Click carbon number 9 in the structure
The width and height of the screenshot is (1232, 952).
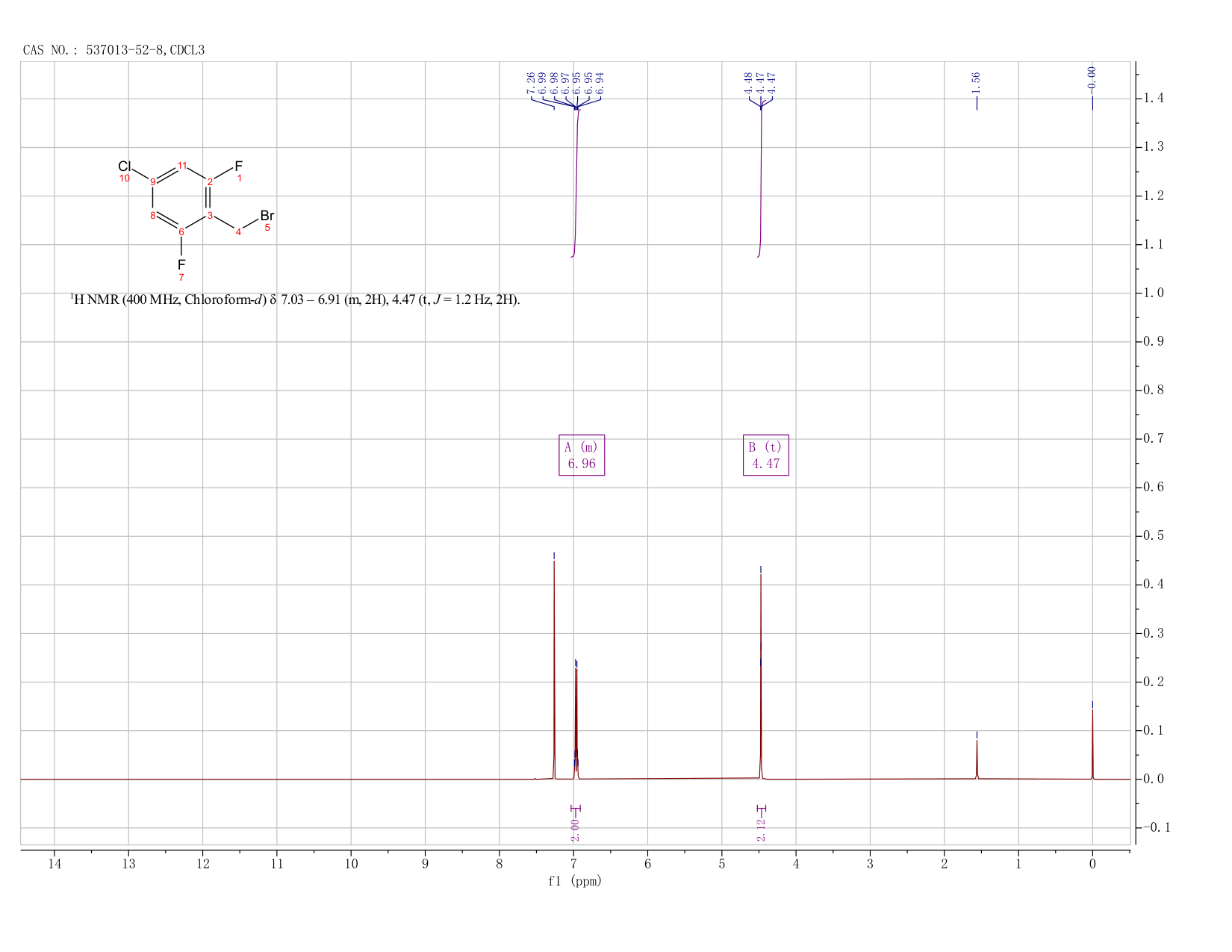coord(153,181)
